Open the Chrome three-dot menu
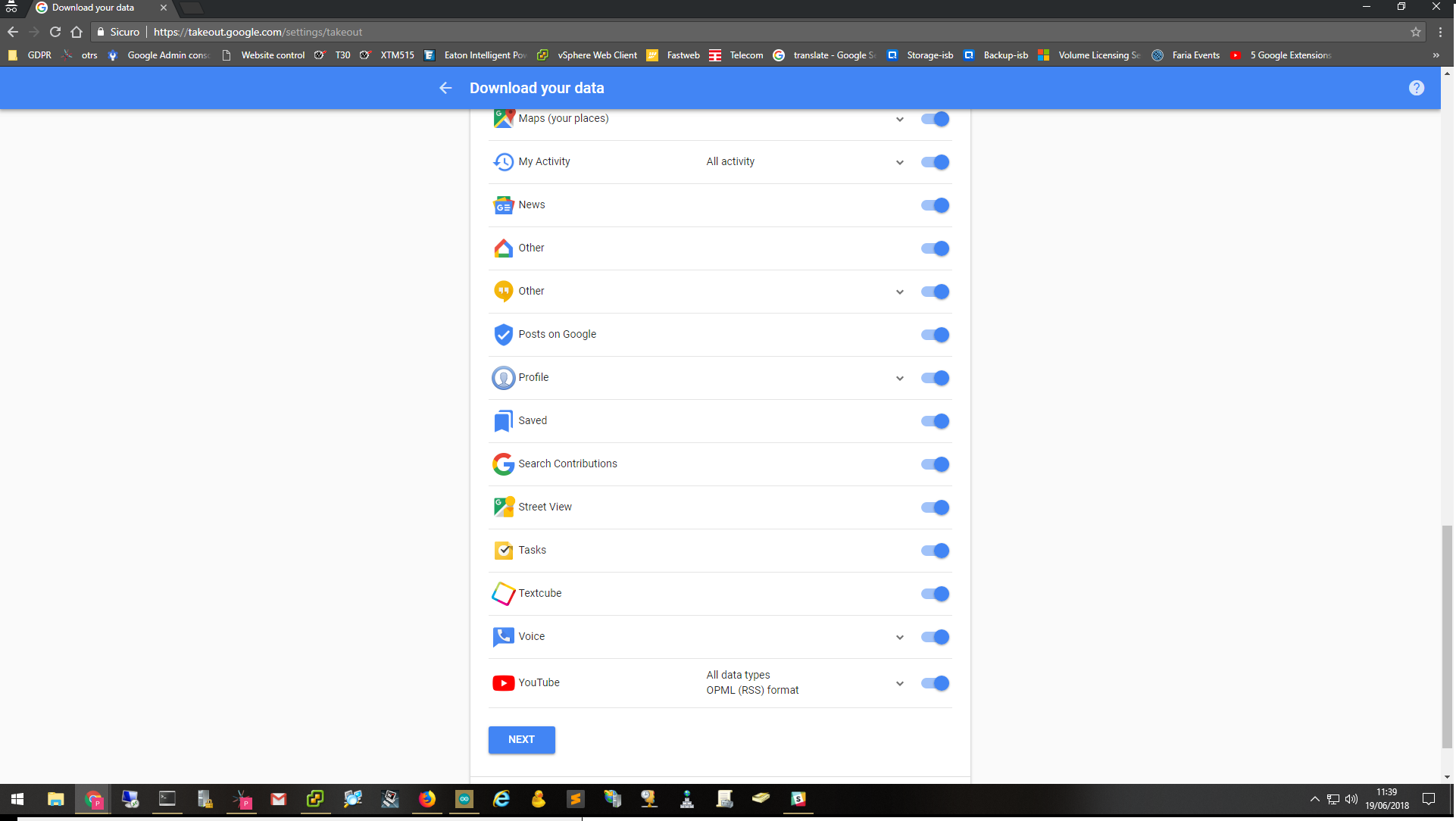1456x821 pixels. click(1440, 32)
